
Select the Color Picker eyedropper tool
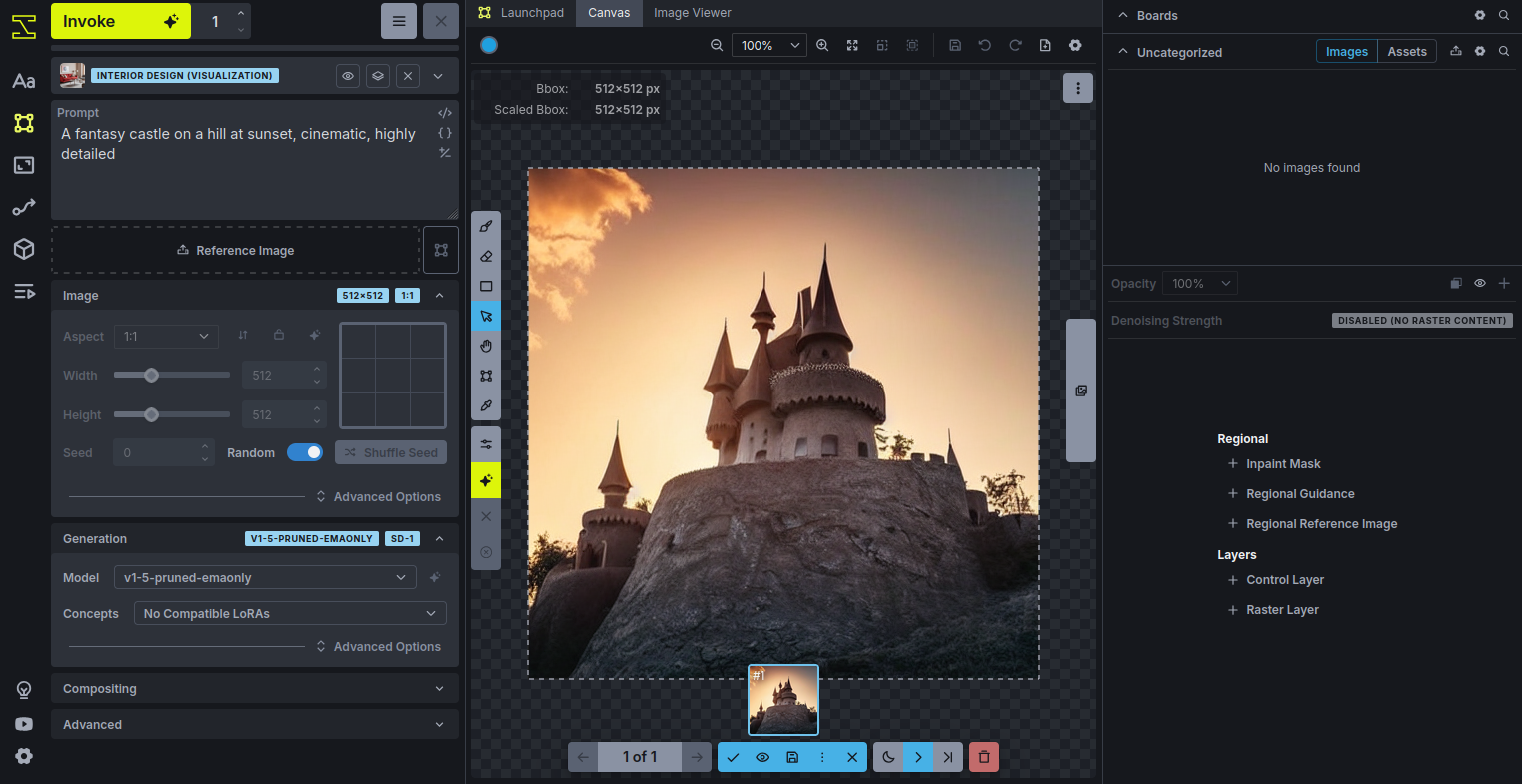coord(486,405)
